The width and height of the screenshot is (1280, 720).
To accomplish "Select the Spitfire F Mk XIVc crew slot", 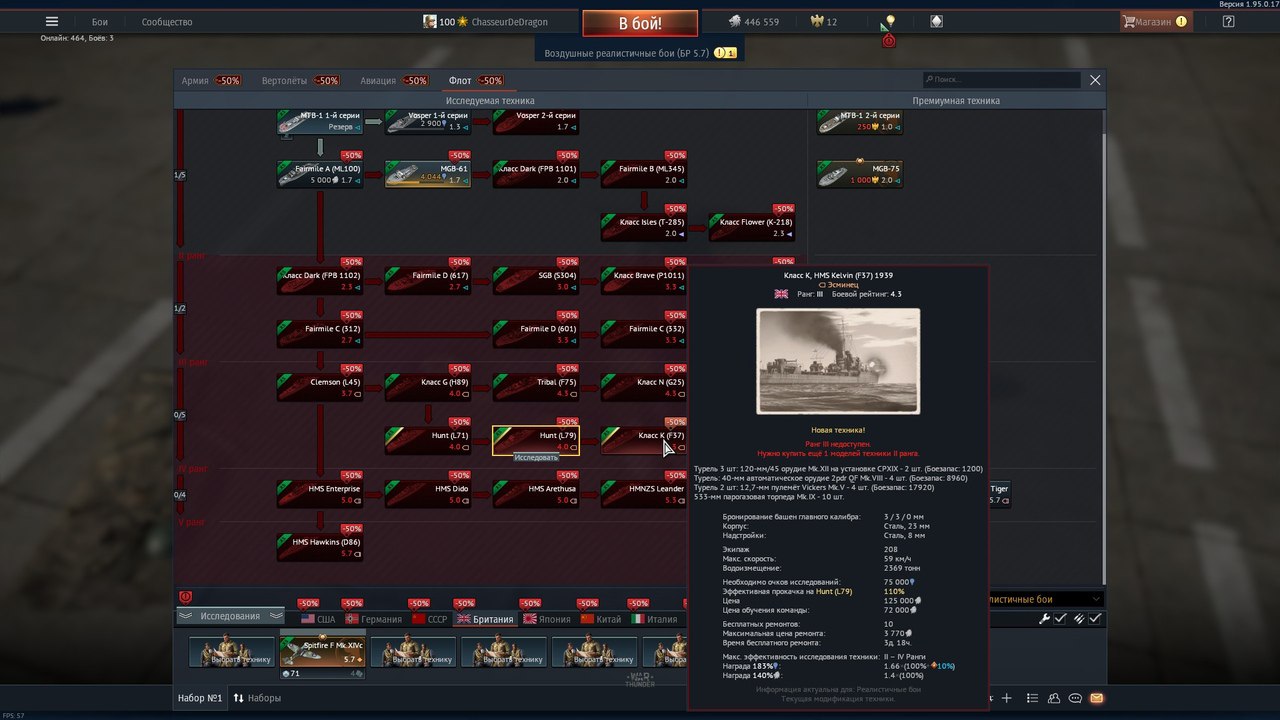I will click(x=322, y=653).
